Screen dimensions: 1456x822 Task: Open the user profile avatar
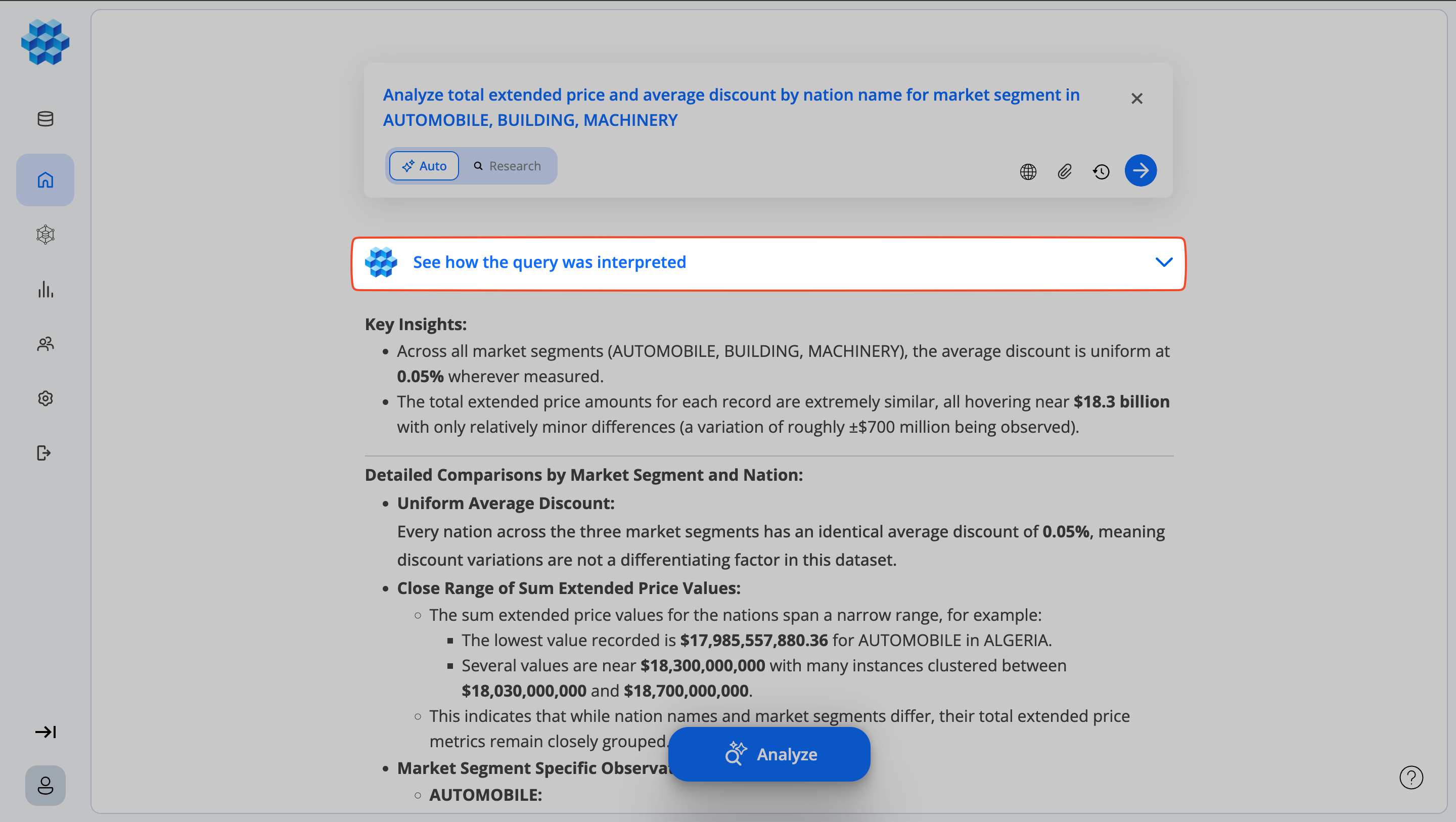[x=45, y=785]
